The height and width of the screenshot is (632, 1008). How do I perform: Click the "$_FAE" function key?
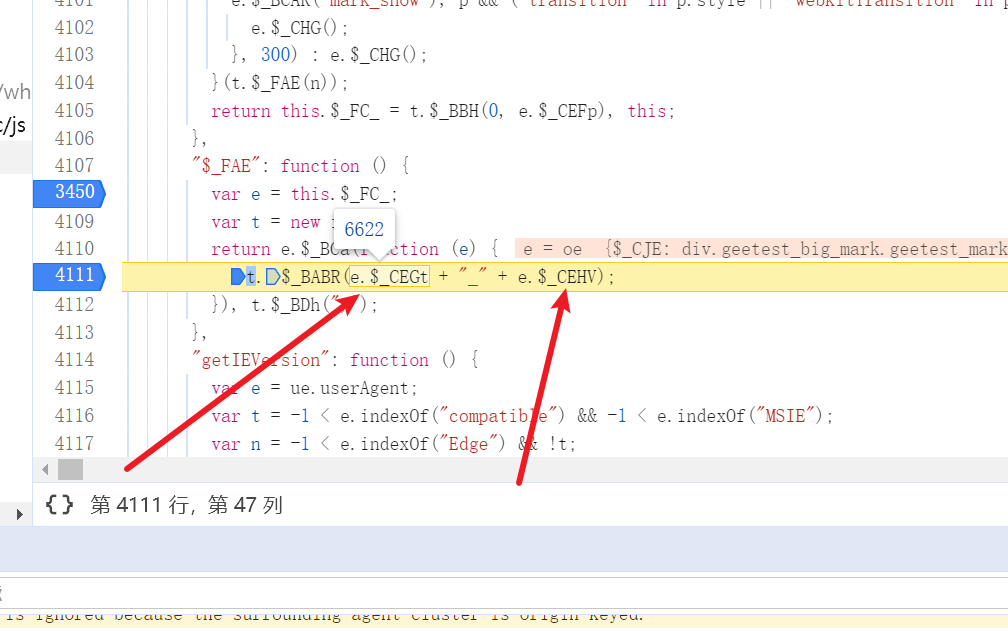pyautogui.click(x=235, y=166)
